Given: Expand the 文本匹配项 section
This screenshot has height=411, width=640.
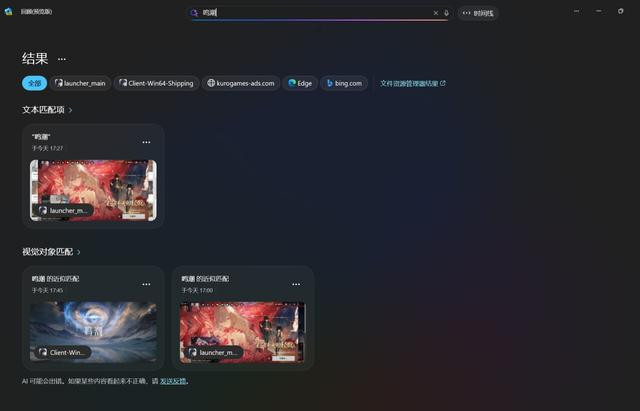Looking at the screenshot, I should click(x=47, y=110).
